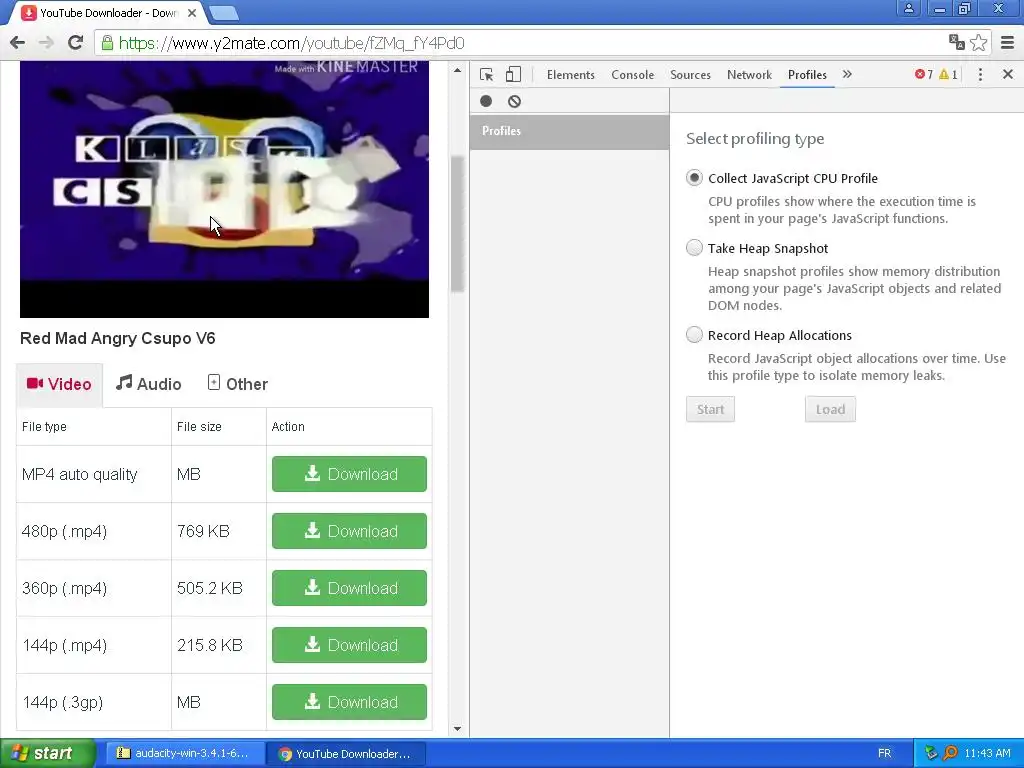Click the 505.2 KB file size cell

pos(219,588)
